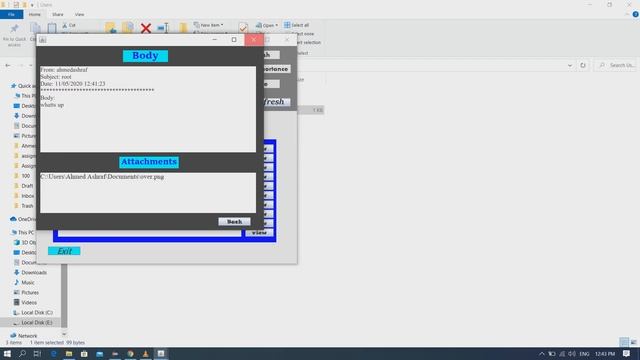Click the Properties checkmark icon

click(x=243, y=27)
